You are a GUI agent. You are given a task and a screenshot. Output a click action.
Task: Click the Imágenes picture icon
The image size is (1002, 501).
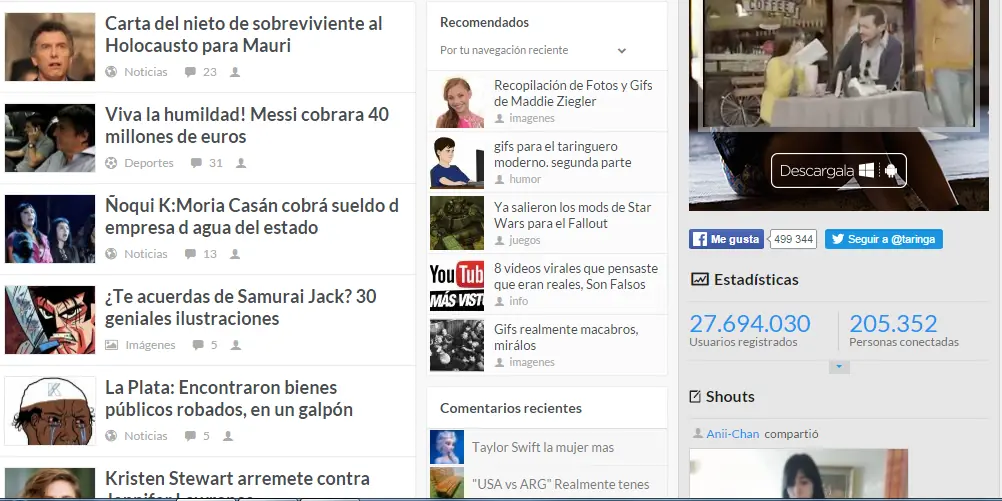(111, 345)
